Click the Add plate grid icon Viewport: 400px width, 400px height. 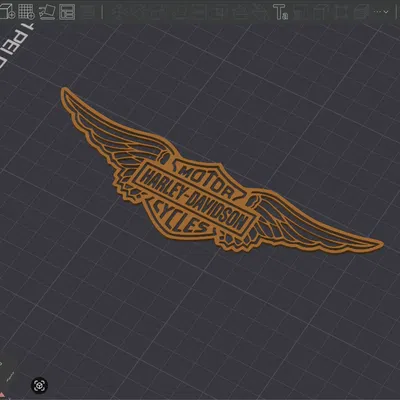click(27, 12)
